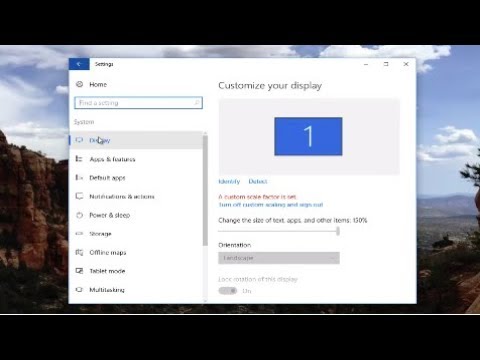The width and height of the screenshot is (480, 360).
Task: Click the Apps & features list icon
Action: click(79, 159)
